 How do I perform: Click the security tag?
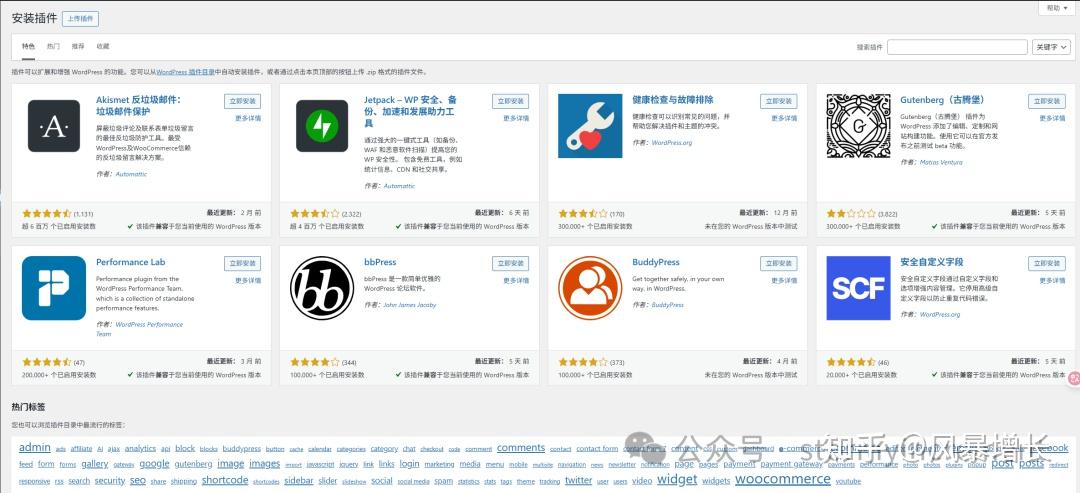(110, 481)
